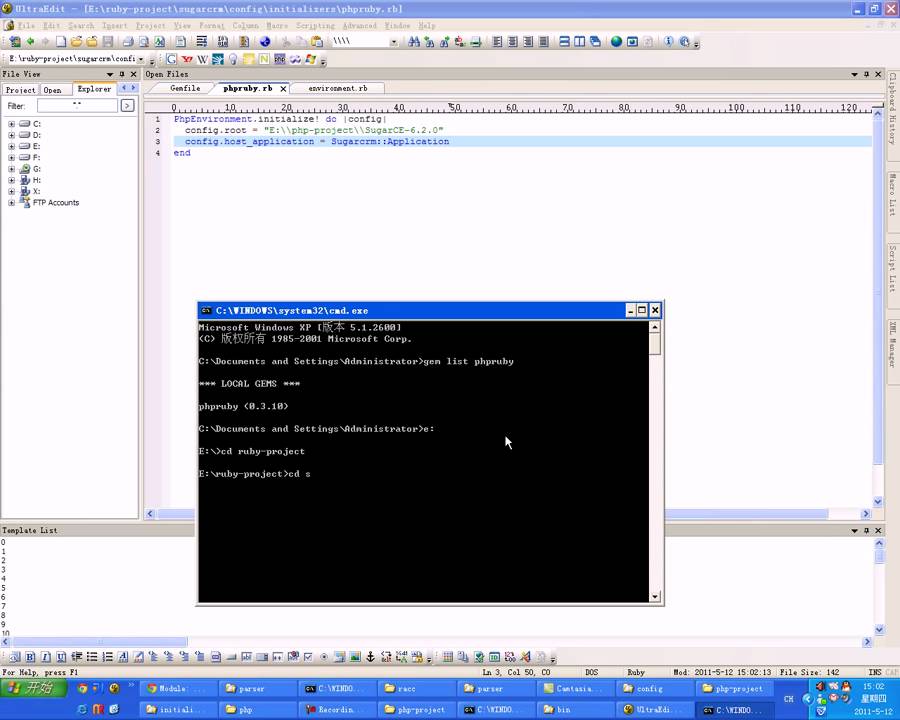Viewport: 900px width, 720px height.
Task: Click the HTML anchor icon
Action: [x=371, y=657]
